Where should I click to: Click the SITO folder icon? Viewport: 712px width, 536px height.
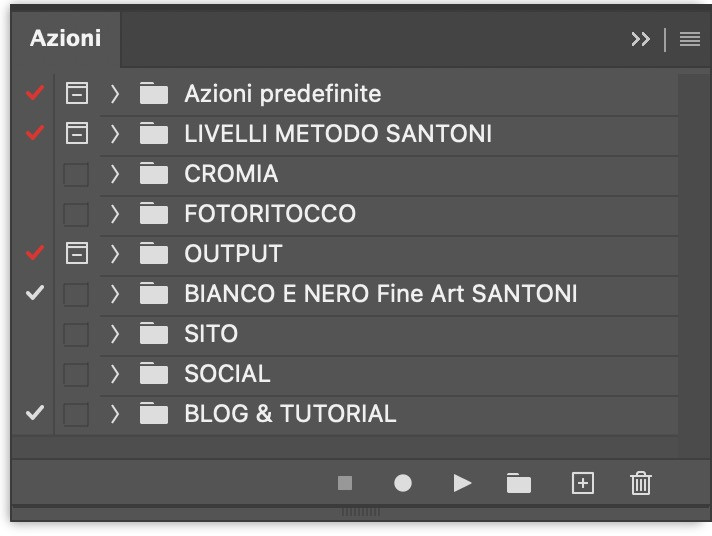(x=154, y=334)
